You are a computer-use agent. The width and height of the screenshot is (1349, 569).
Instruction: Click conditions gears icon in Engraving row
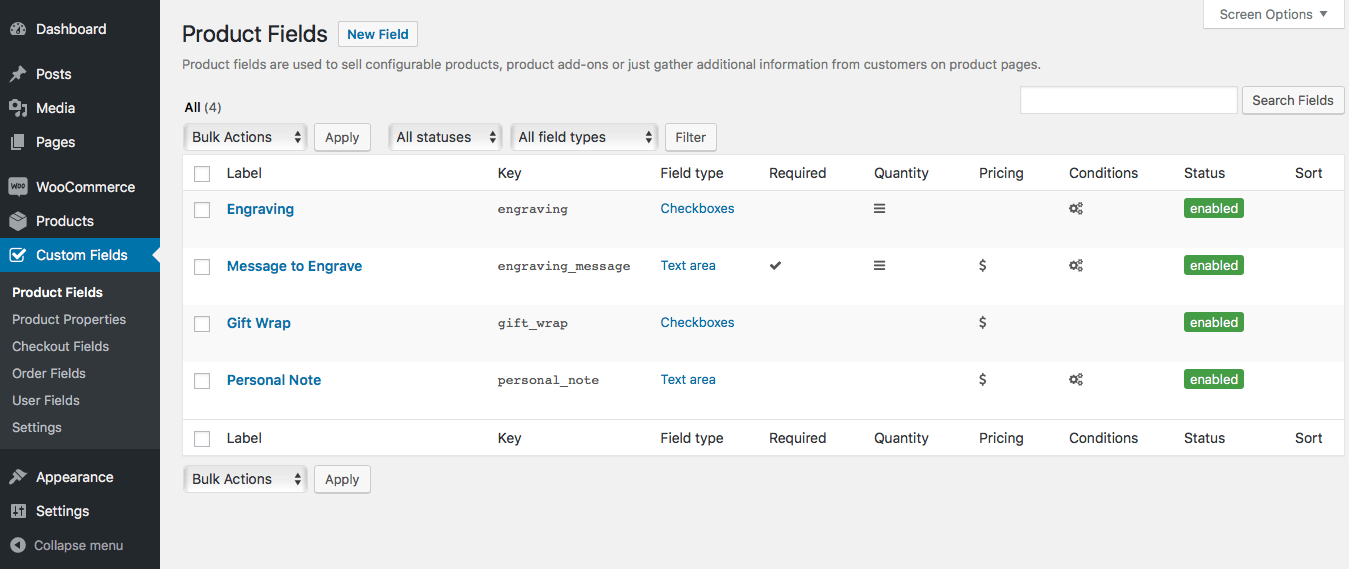[x=1076, y=209]
